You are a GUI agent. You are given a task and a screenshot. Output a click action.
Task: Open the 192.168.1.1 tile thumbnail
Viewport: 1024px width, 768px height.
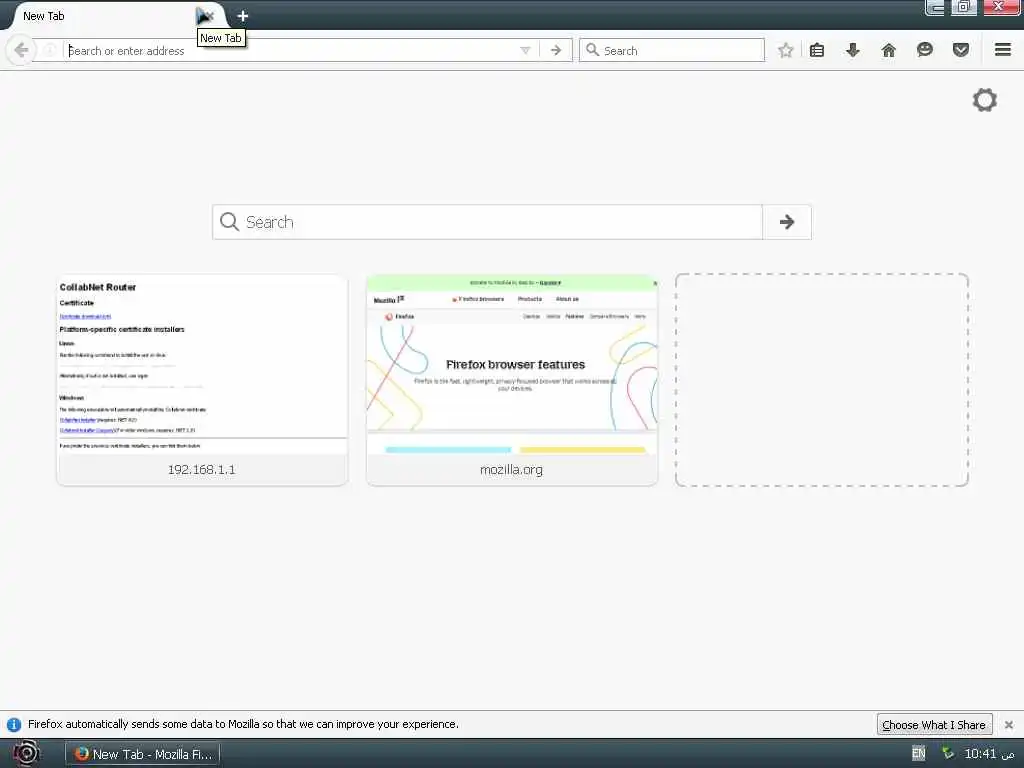point(202,365)
